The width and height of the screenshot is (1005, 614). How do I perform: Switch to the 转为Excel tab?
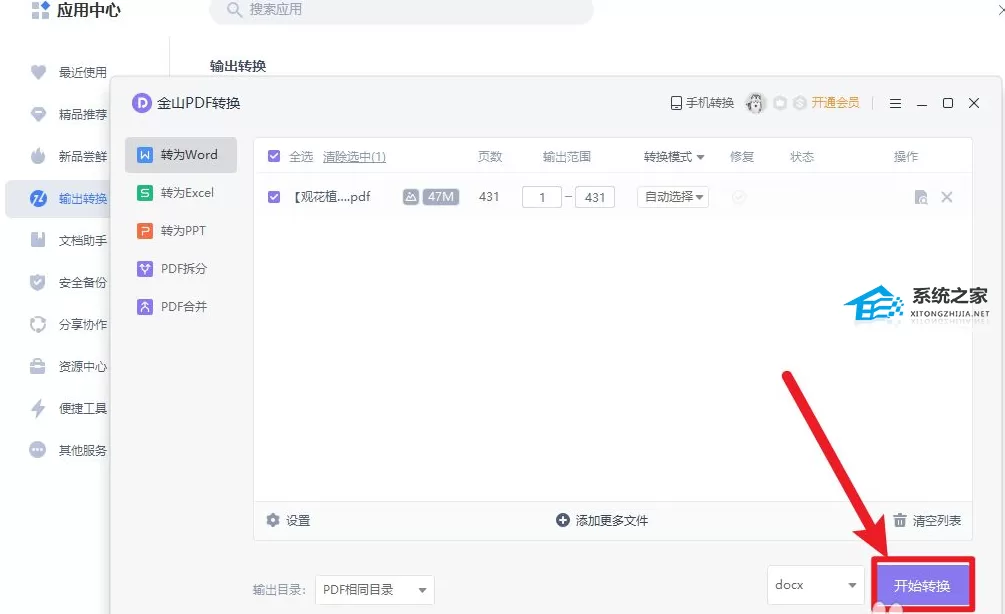point(181,192)
